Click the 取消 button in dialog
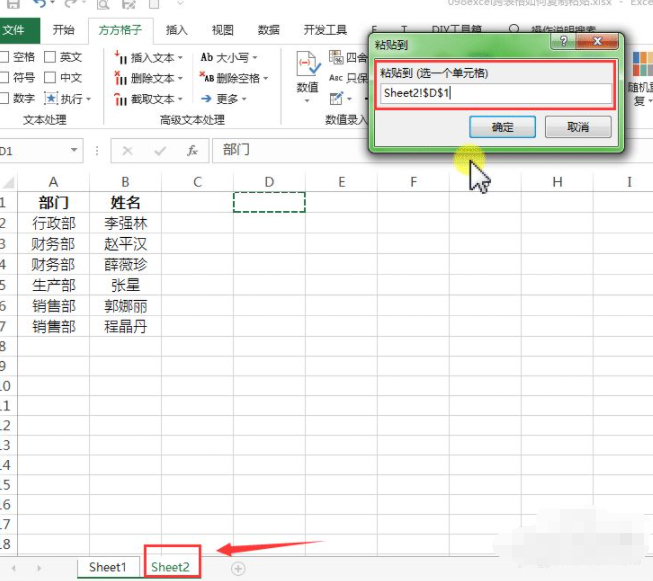Image resolution: width=653 pixels, height=581 pixels. 578,127
